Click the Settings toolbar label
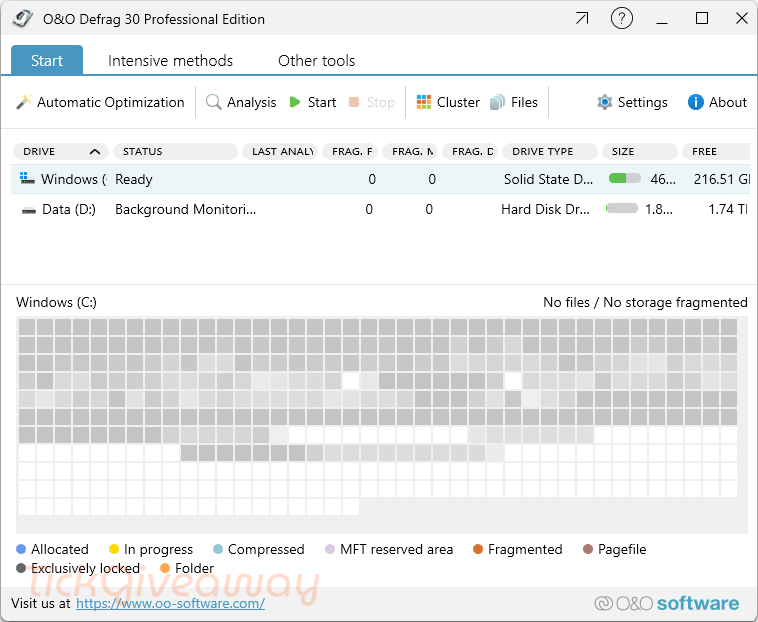This screenshot has height=622, width=758. click(x=642, y=102)
